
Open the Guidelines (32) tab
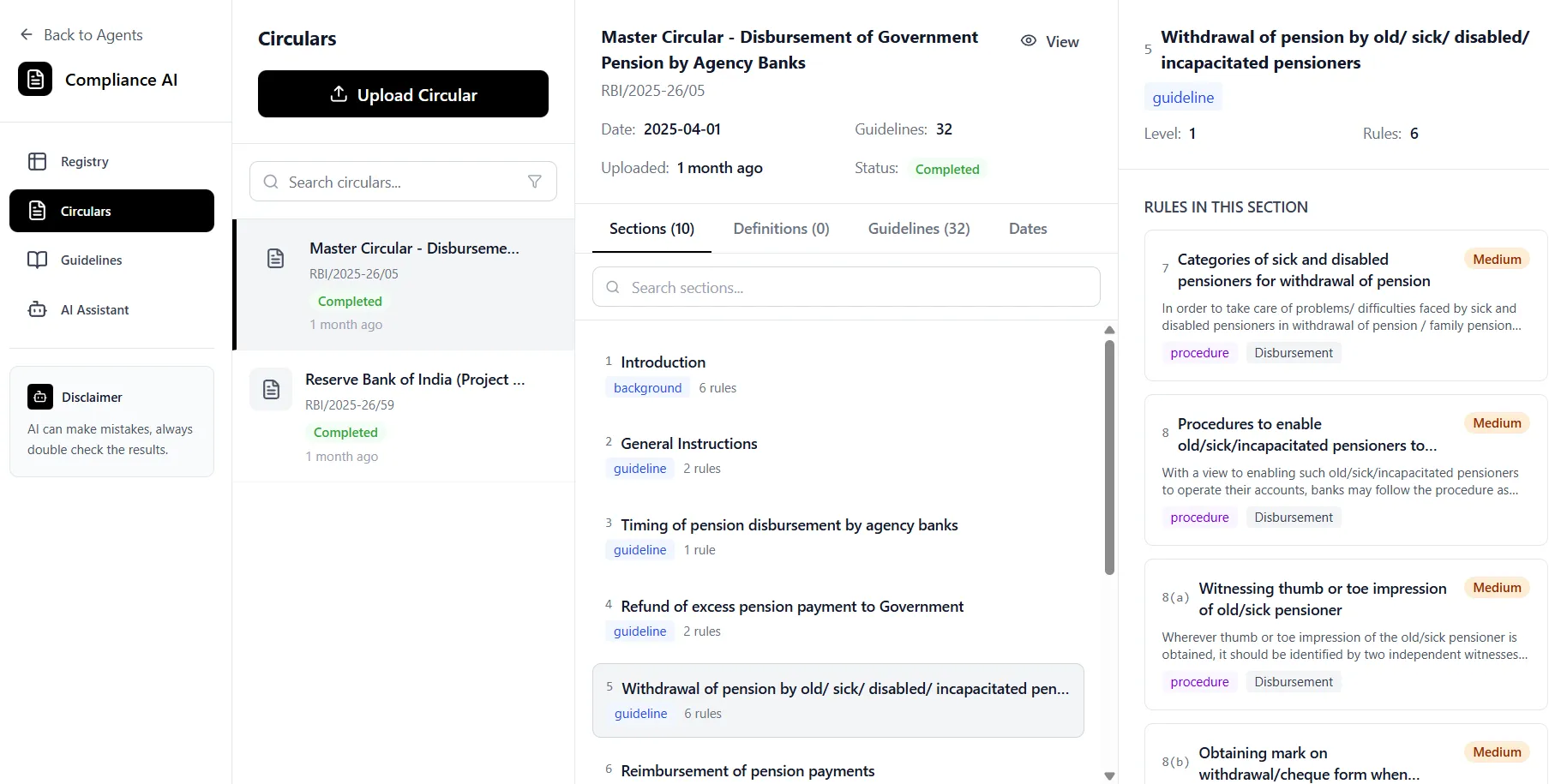(x=918, y=229)
